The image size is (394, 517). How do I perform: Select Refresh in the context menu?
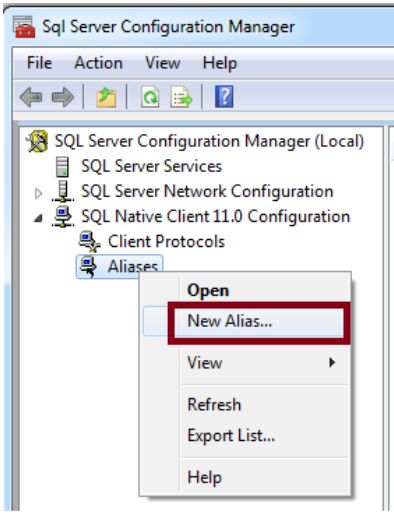(214, 405)
